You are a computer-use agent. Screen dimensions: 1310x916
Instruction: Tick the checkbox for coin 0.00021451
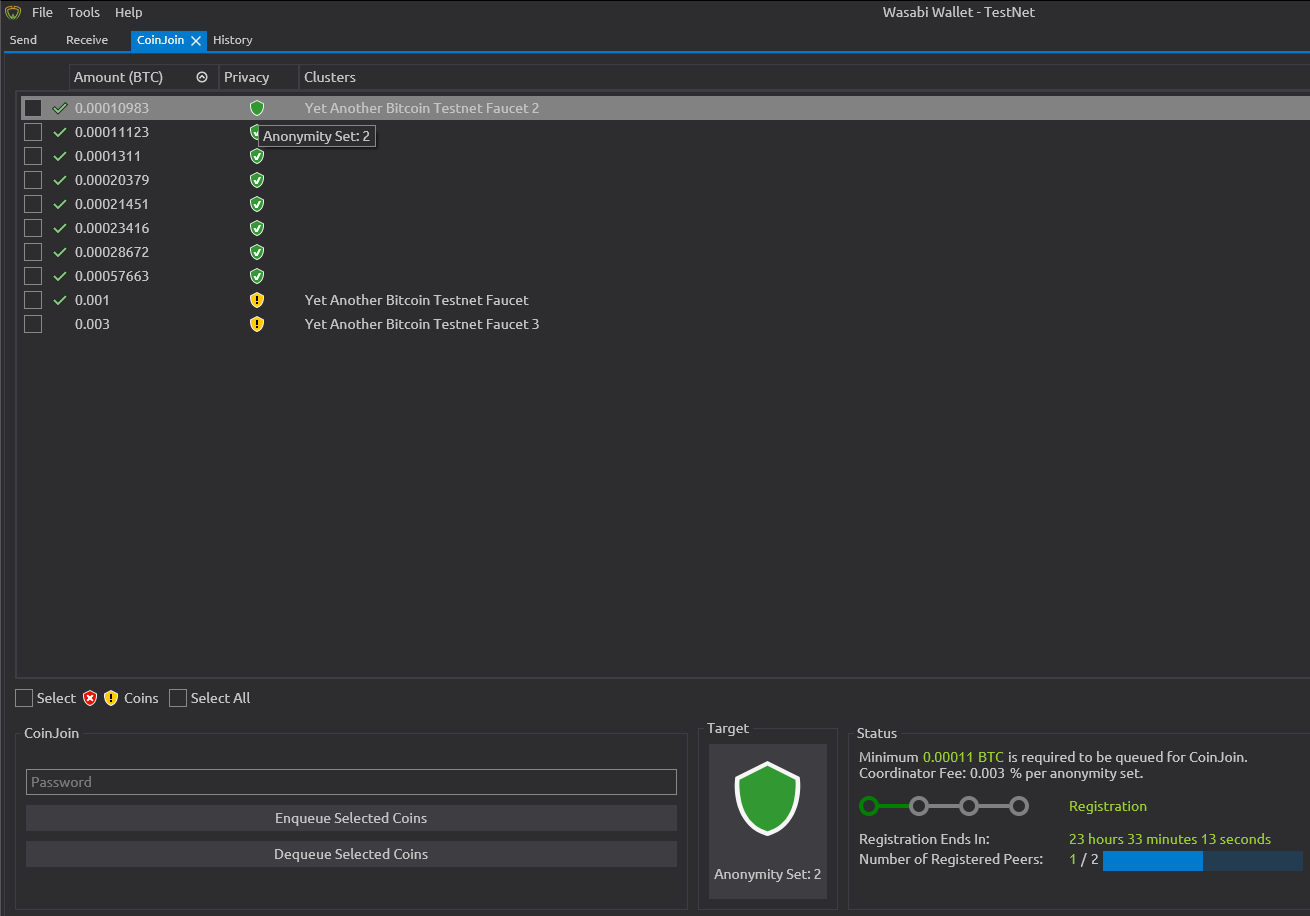point(33,204)
